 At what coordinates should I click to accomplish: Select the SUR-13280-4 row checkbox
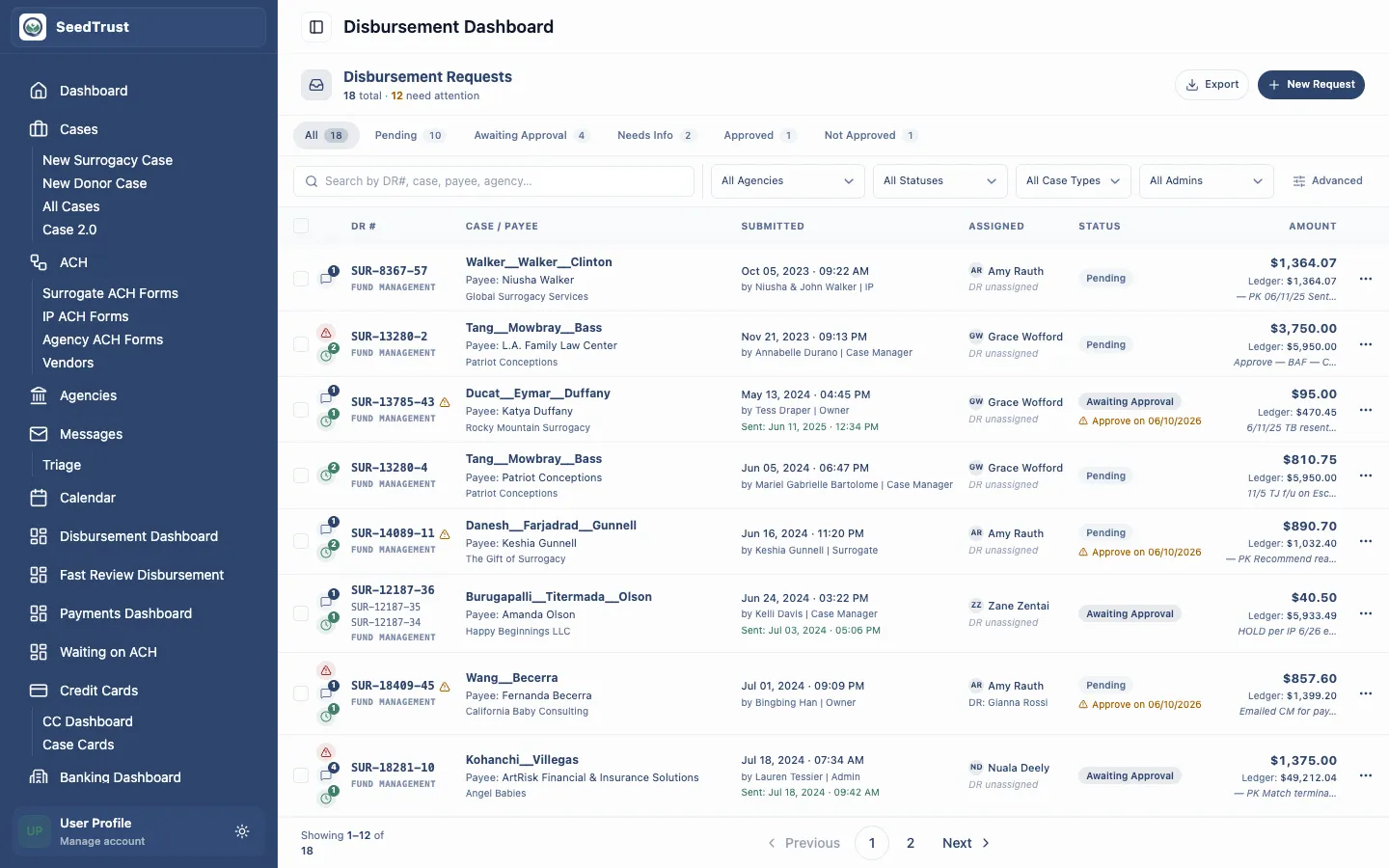pyautogui.click(x=301, y=475)
